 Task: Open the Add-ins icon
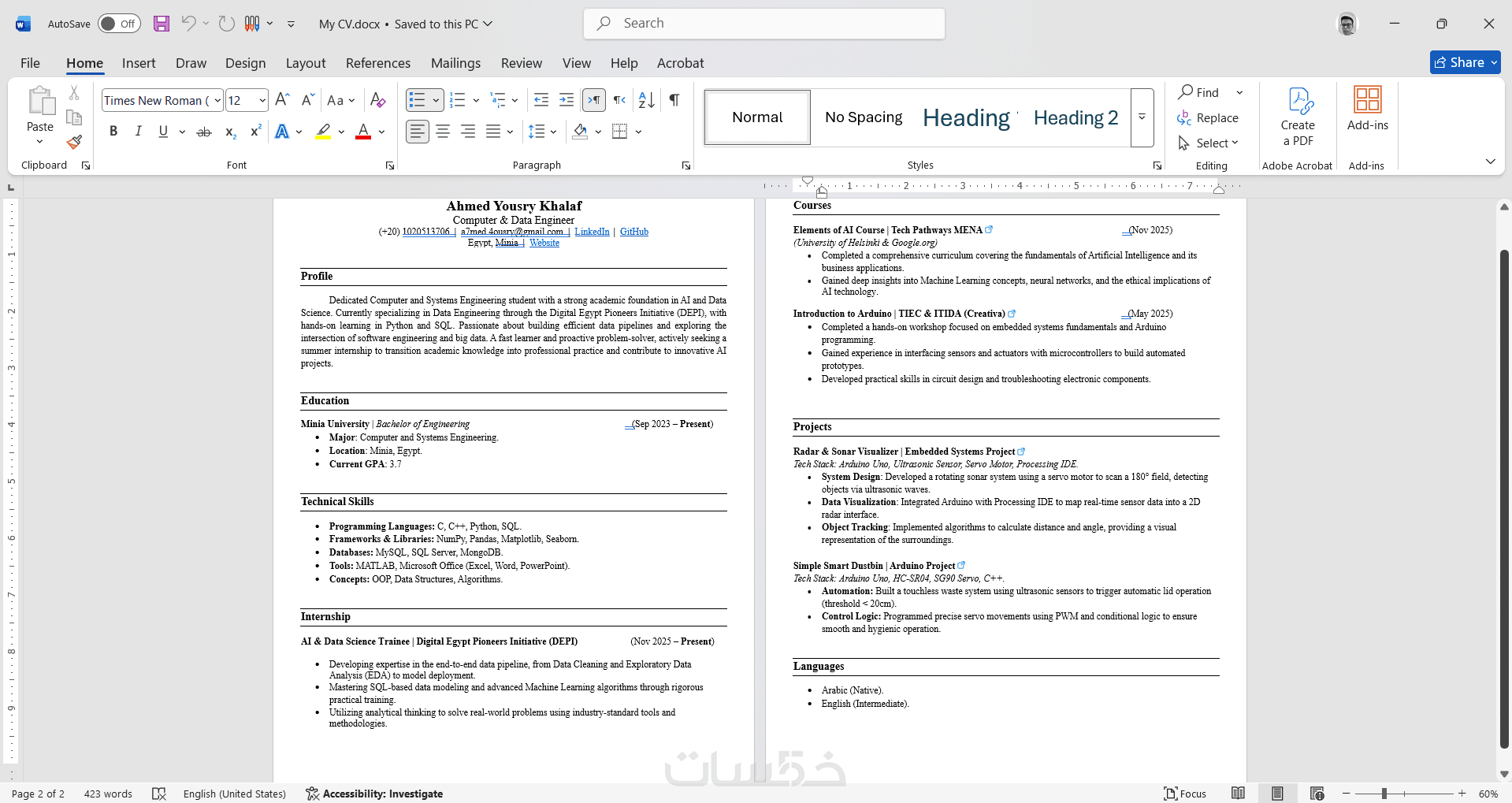[x=1368, y=109]
